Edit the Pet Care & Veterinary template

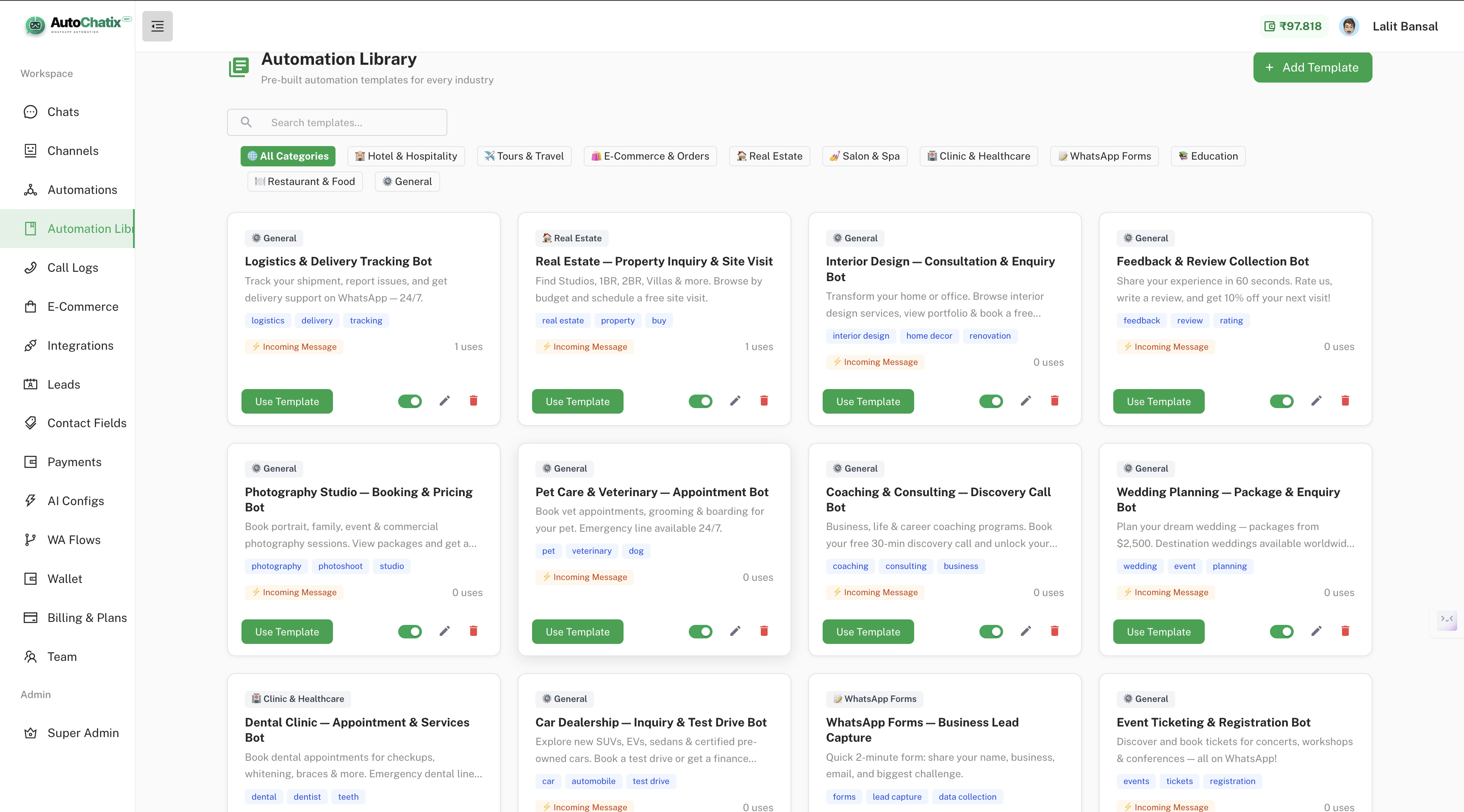[x=735, y=631]
